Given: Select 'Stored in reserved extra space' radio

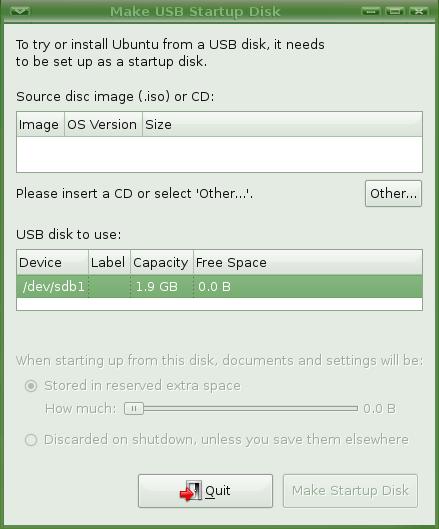Looking at the screenshot, I should 31,386.
